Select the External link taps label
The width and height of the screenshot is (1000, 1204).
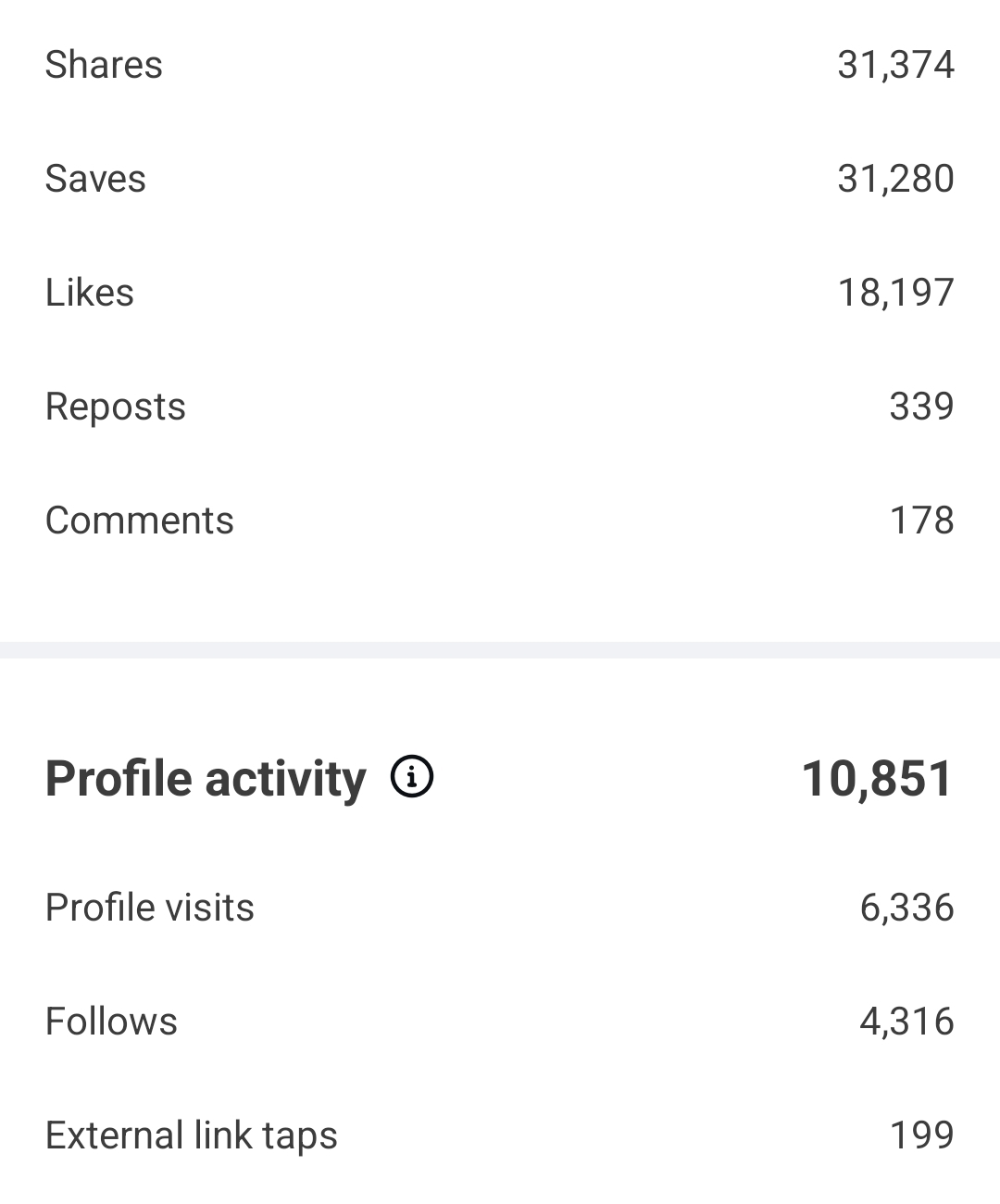click(192, 1135)
